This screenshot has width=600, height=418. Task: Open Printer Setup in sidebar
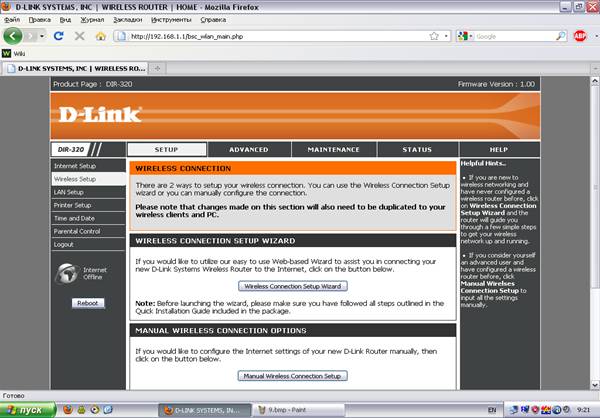click(x=88, y=205)
